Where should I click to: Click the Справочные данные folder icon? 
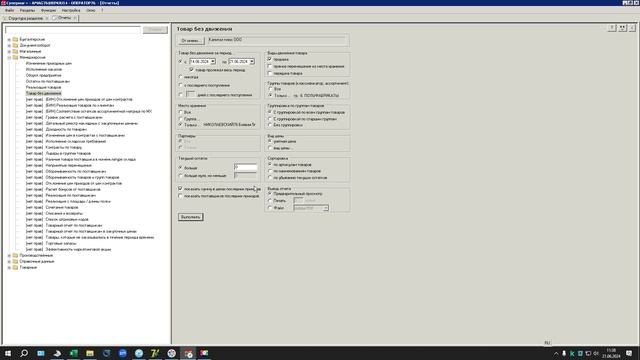click(16, 261)
